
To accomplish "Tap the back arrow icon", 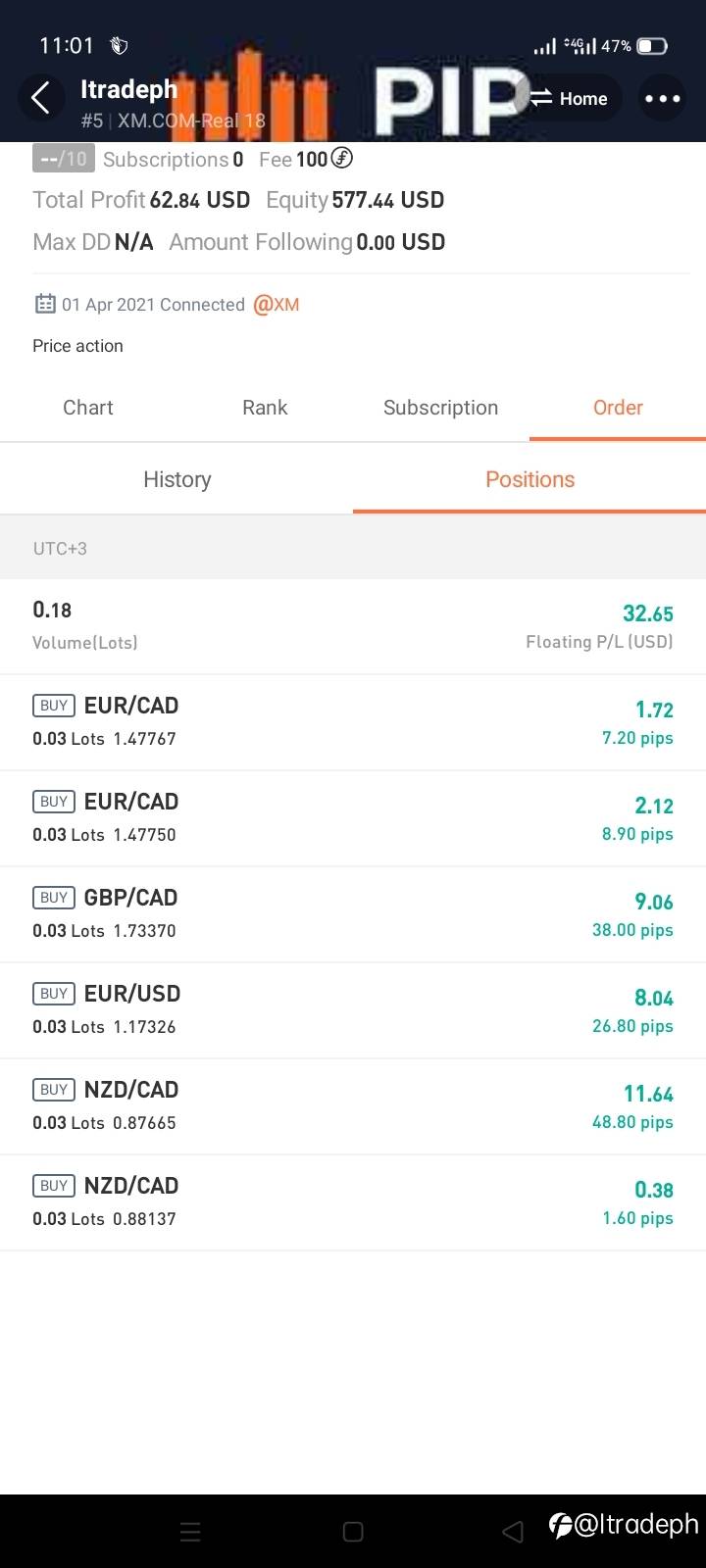I will (41, 98).
